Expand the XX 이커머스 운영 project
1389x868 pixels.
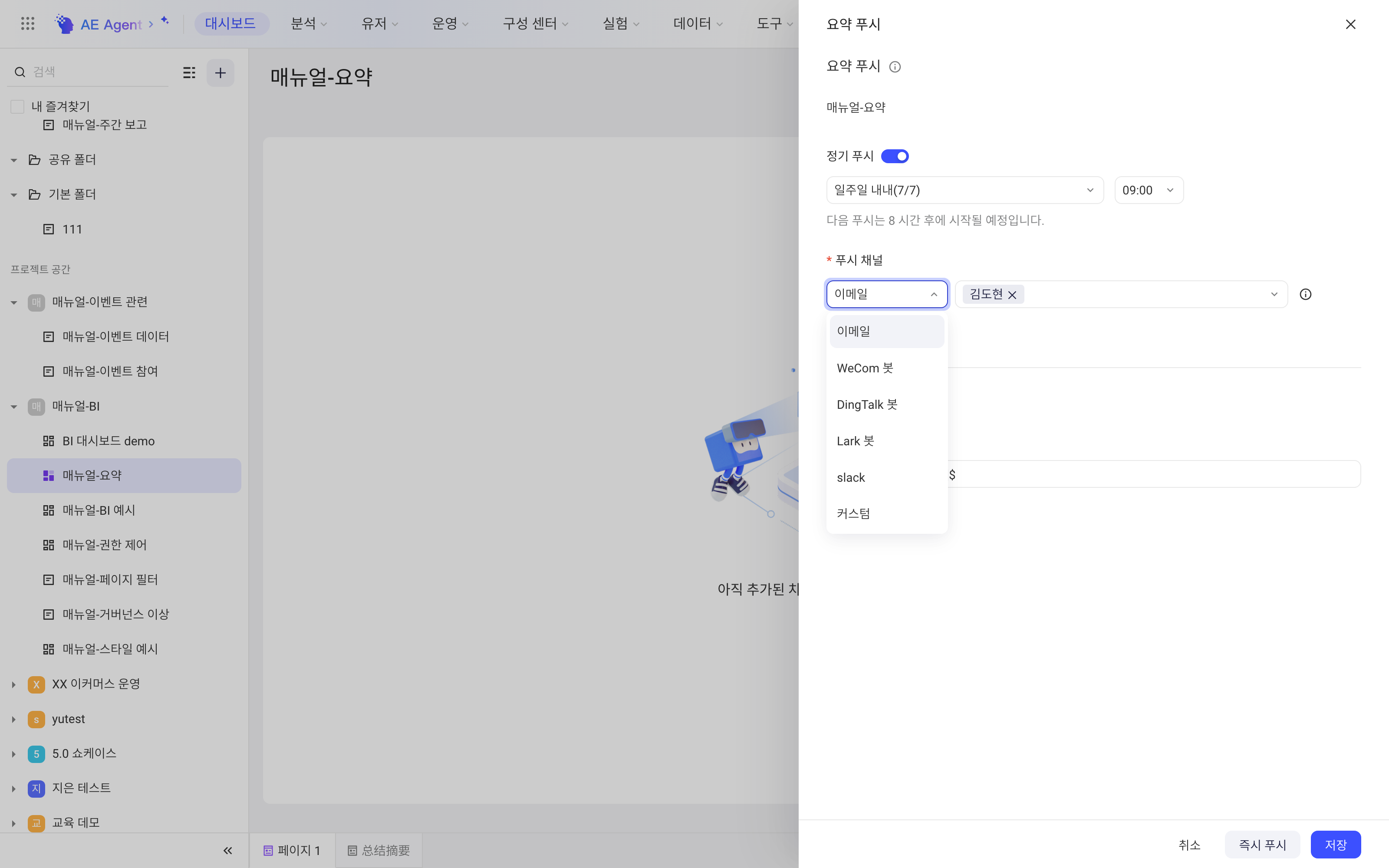[14, 684]
